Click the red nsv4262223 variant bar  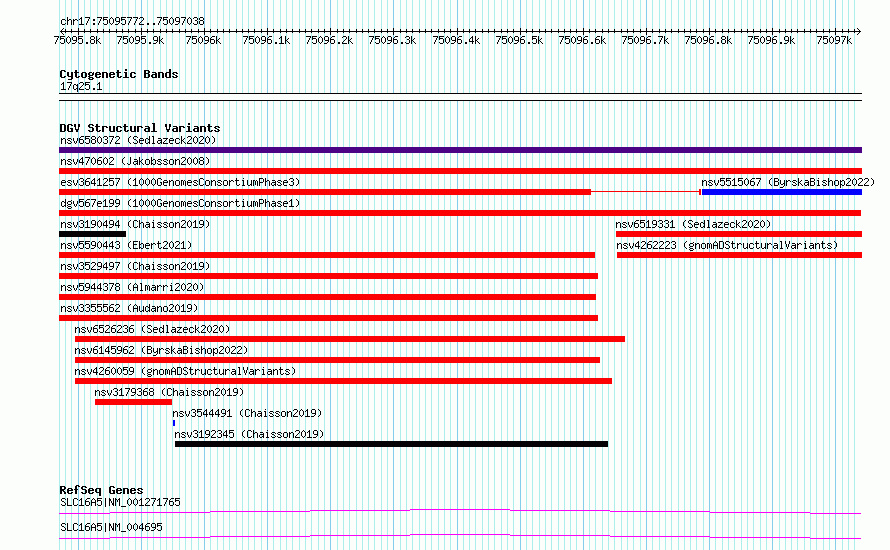[740, 255]
